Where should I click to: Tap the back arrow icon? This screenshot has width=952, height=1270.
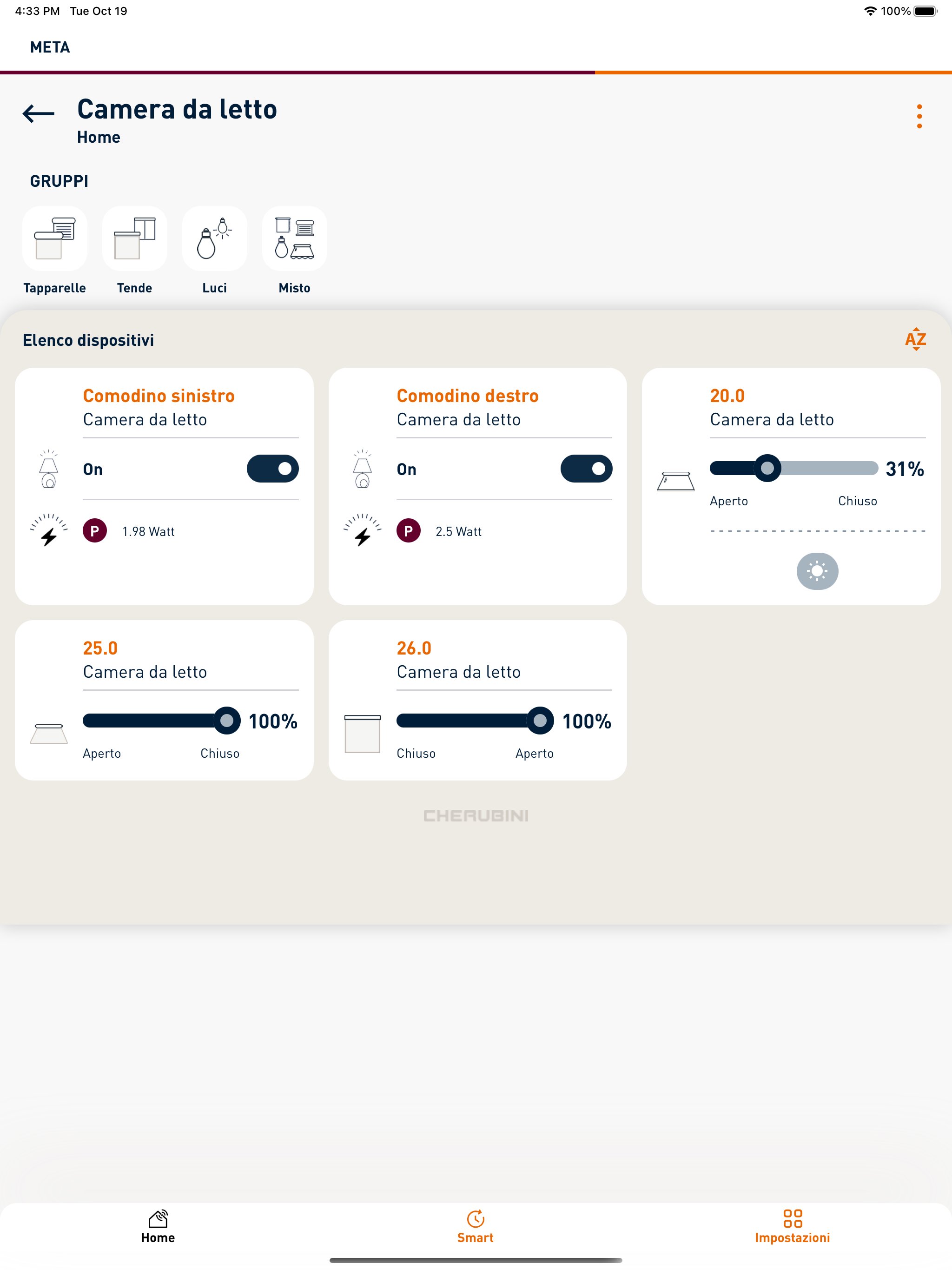pos(39,114)
